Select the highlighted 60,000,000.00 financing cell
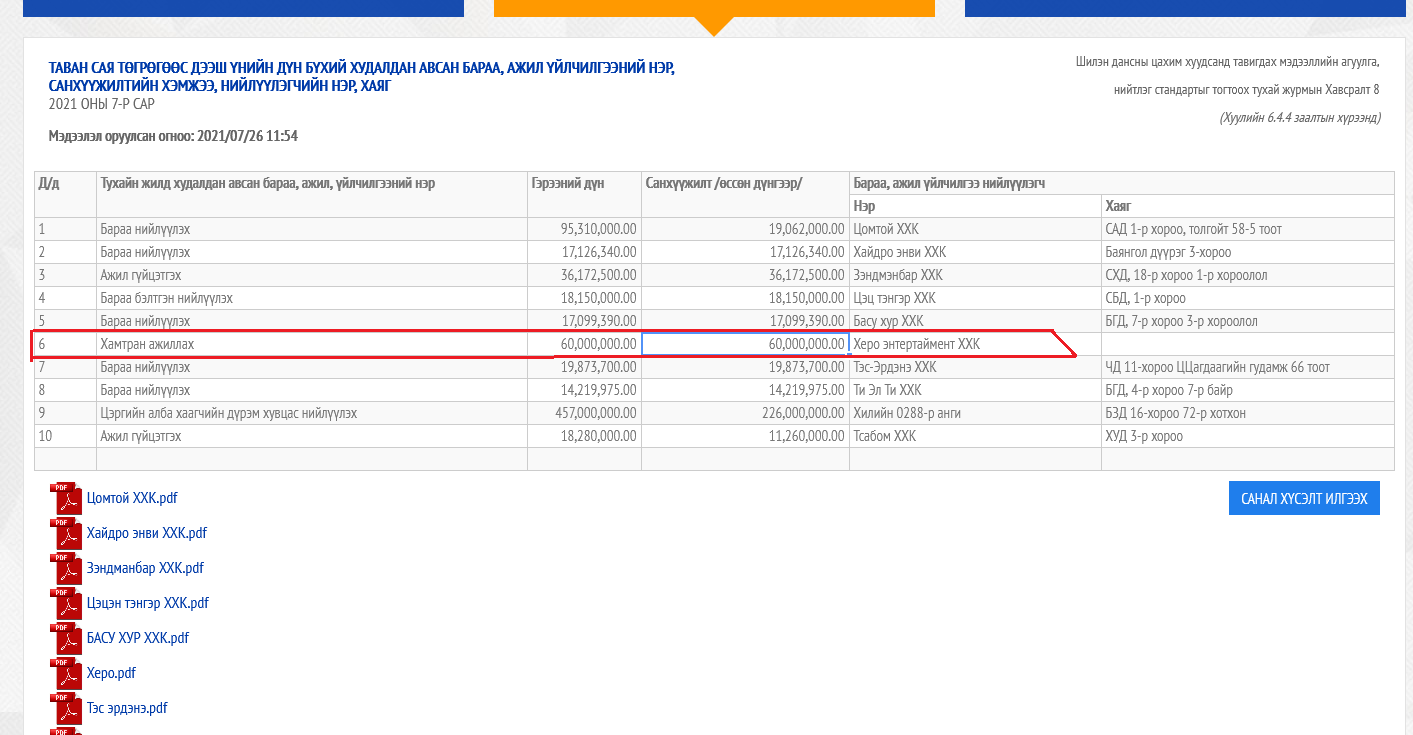 coord(745,344)
